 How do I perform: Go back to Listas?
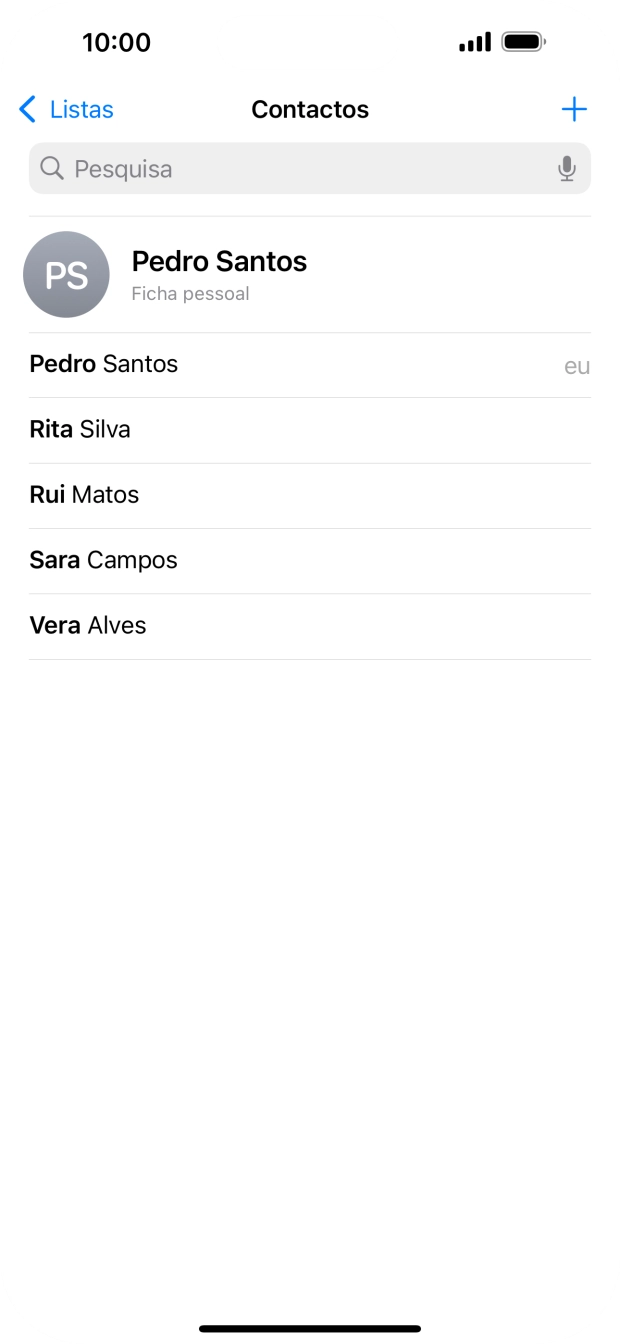pyautogui.click(x=81, y=109)
